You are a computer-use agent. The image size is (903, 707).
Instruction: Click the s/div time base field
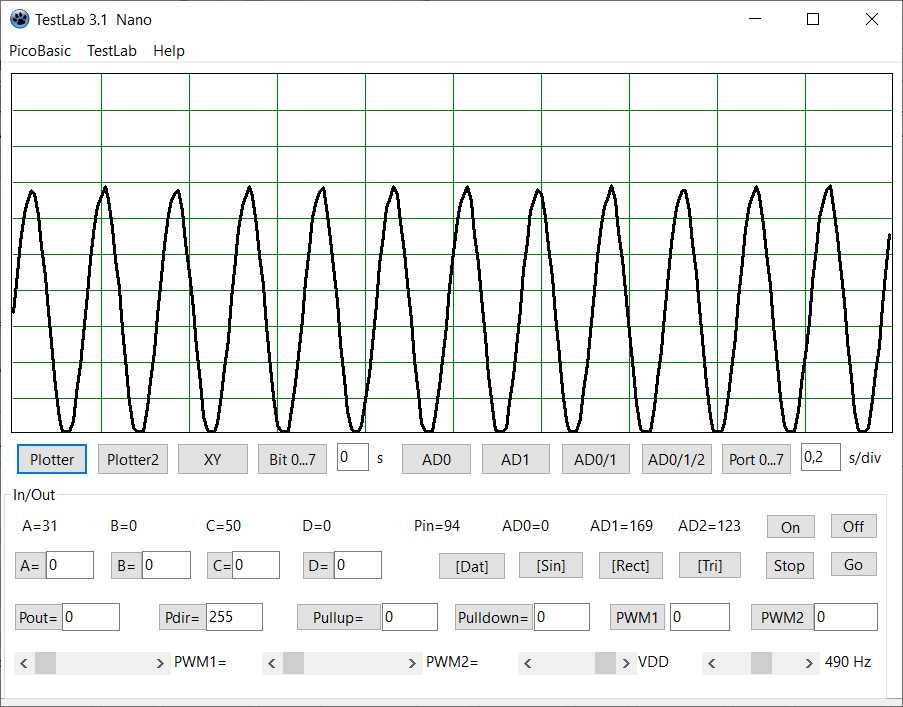coord(820,458)
